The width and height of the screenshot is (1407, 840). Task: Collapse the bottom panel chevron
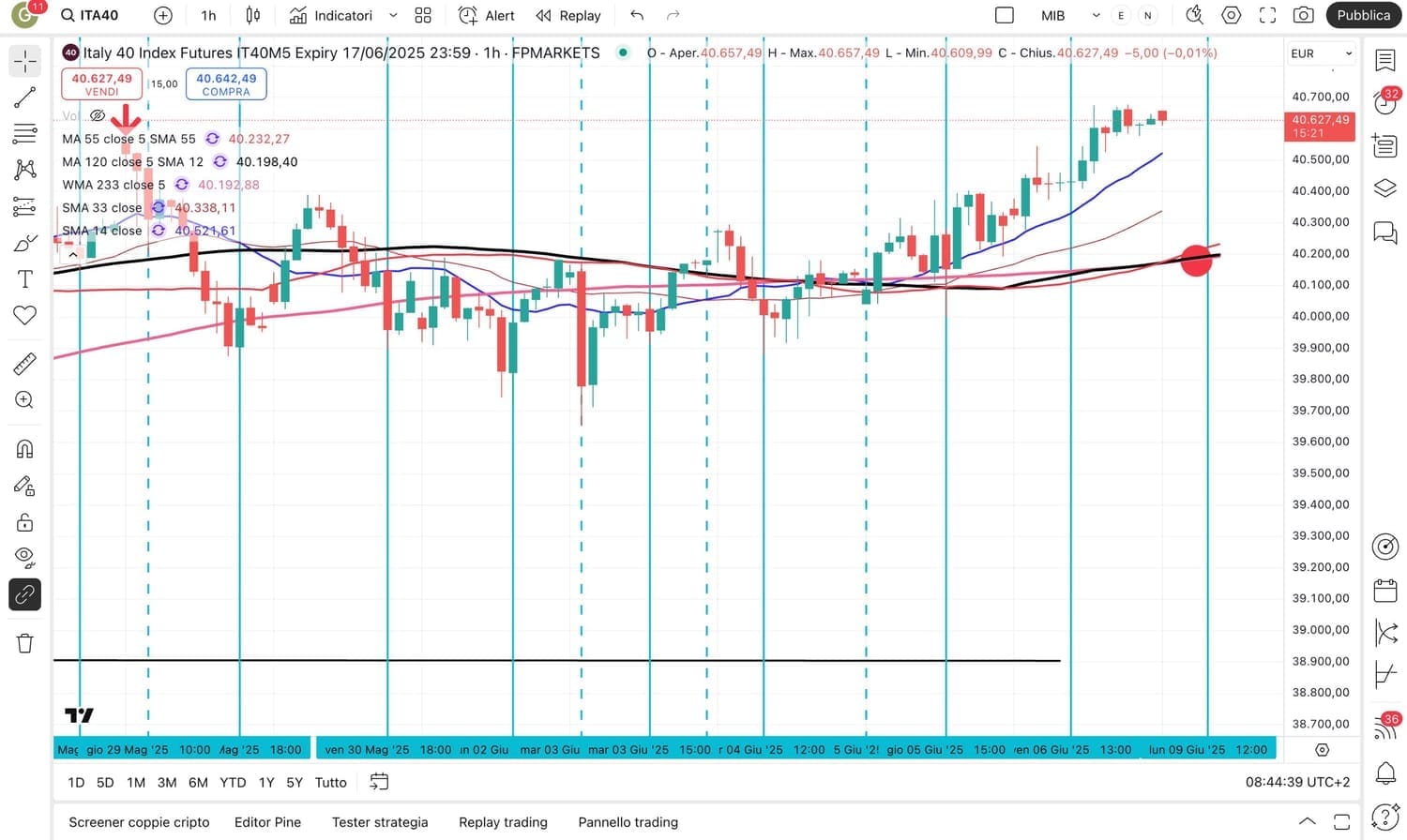pos(1307,822)
